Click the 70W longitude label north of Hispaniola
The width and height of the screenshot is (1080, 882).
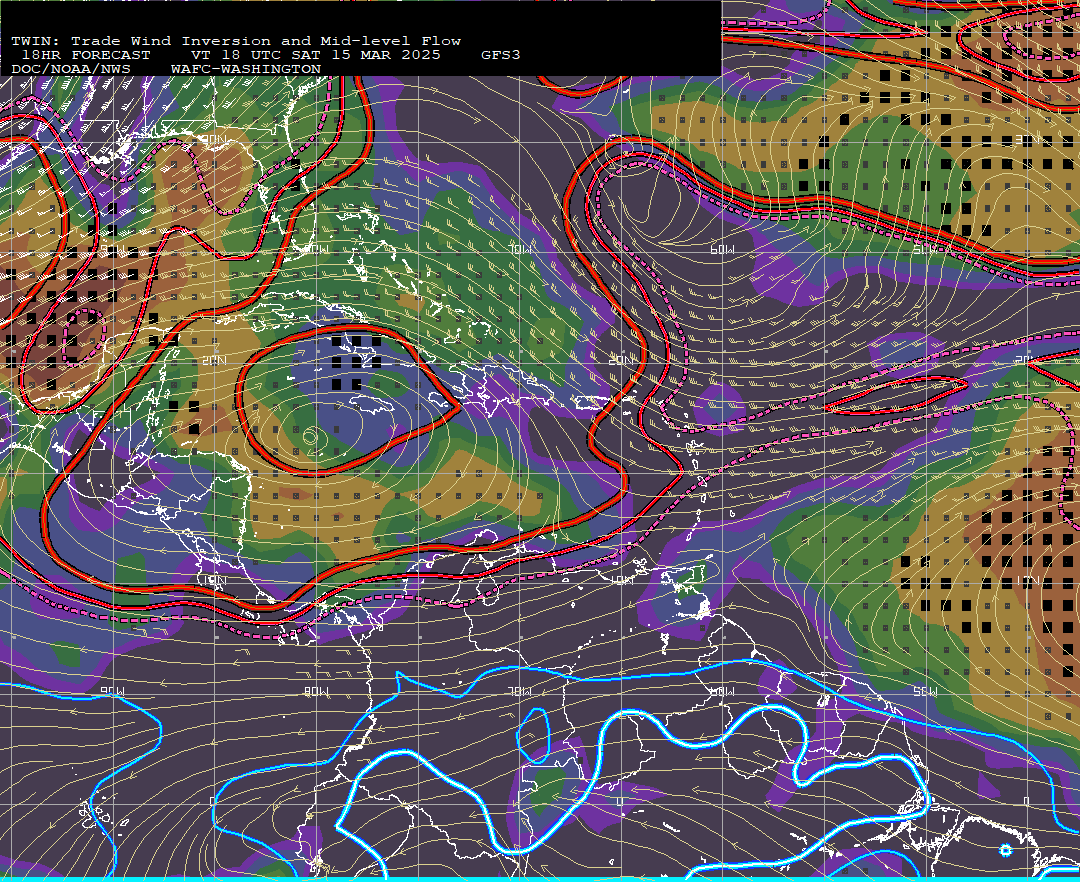(x=521, y=249)
